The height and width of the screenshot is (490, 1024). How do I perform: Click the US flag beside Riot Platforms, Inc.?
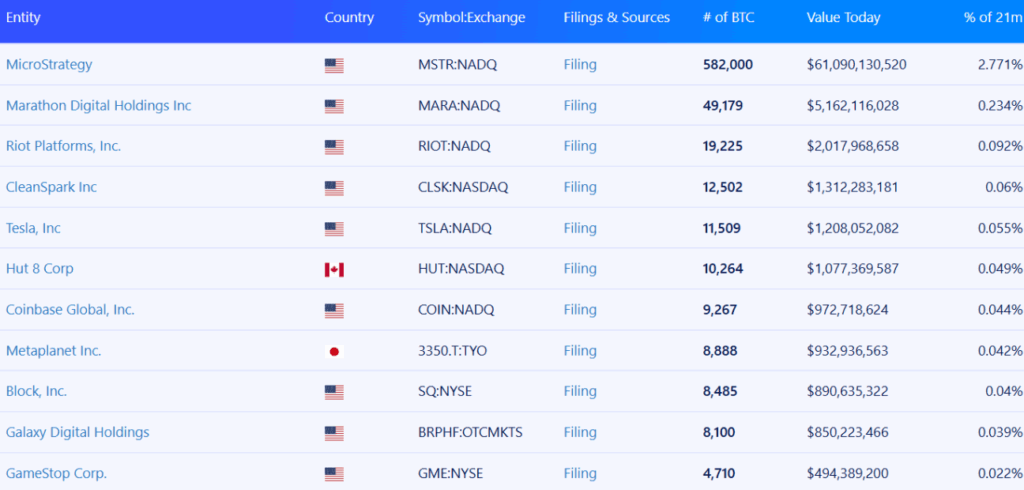click(334, 147)
